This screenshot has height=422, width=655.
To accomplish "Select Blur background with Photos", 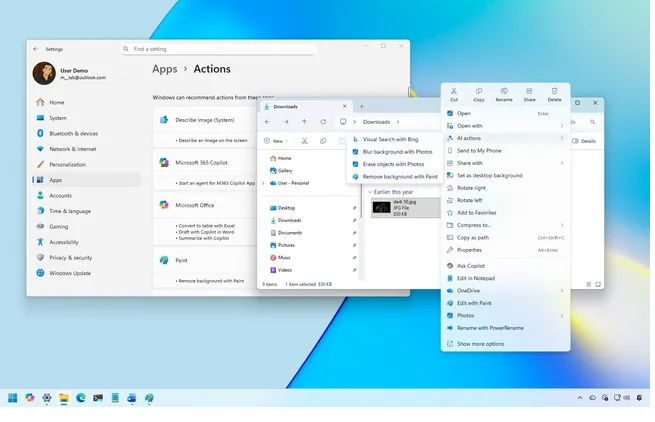I will (394, 152).
